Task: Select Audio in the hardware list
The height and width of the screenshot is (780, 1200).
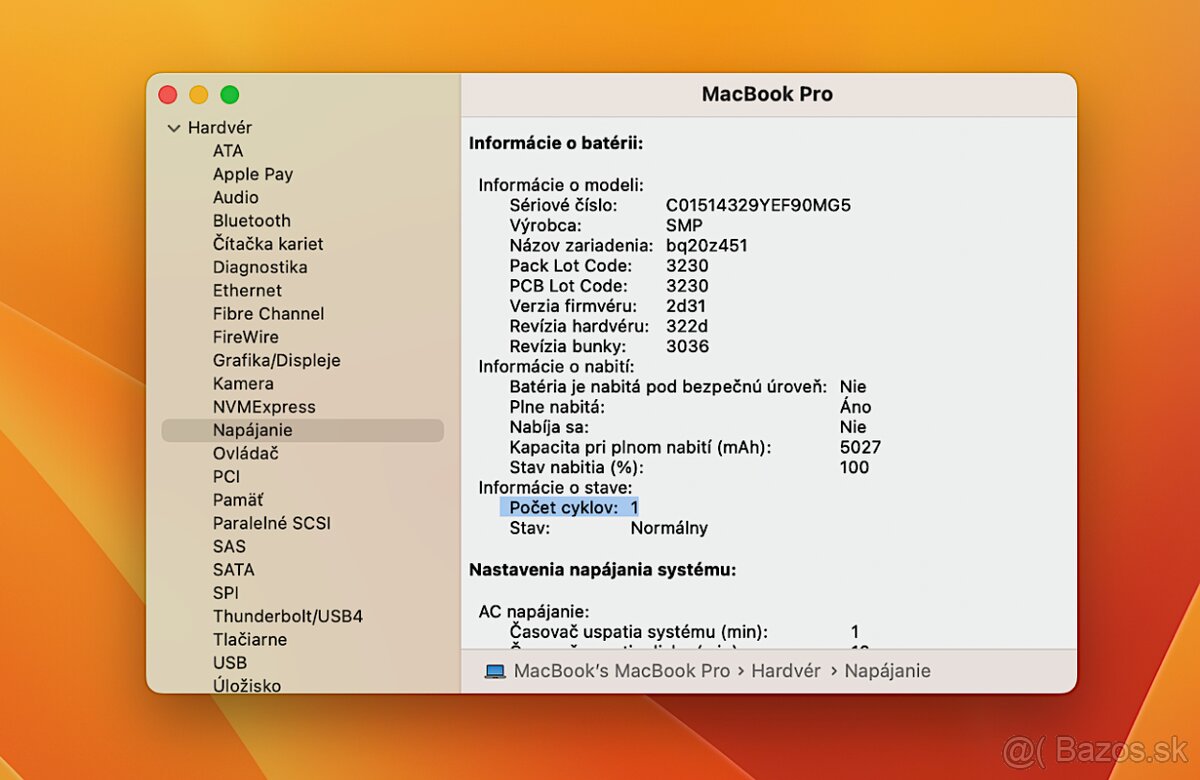Action: [236, 197]
